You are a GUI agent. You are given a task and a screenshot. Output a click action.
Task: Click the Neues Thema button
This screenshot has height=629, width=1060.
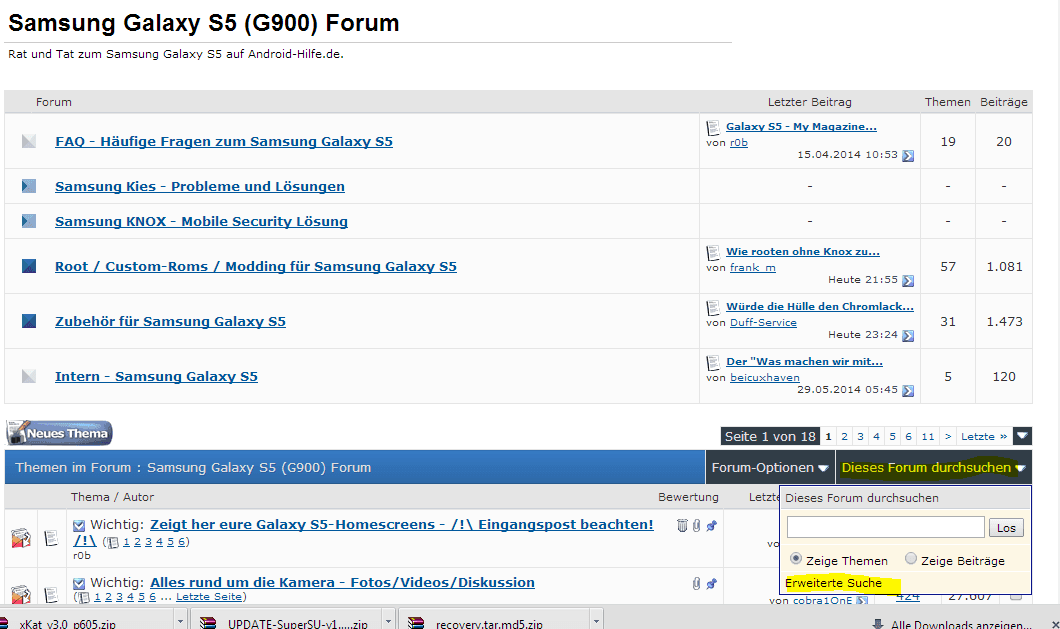59,433
